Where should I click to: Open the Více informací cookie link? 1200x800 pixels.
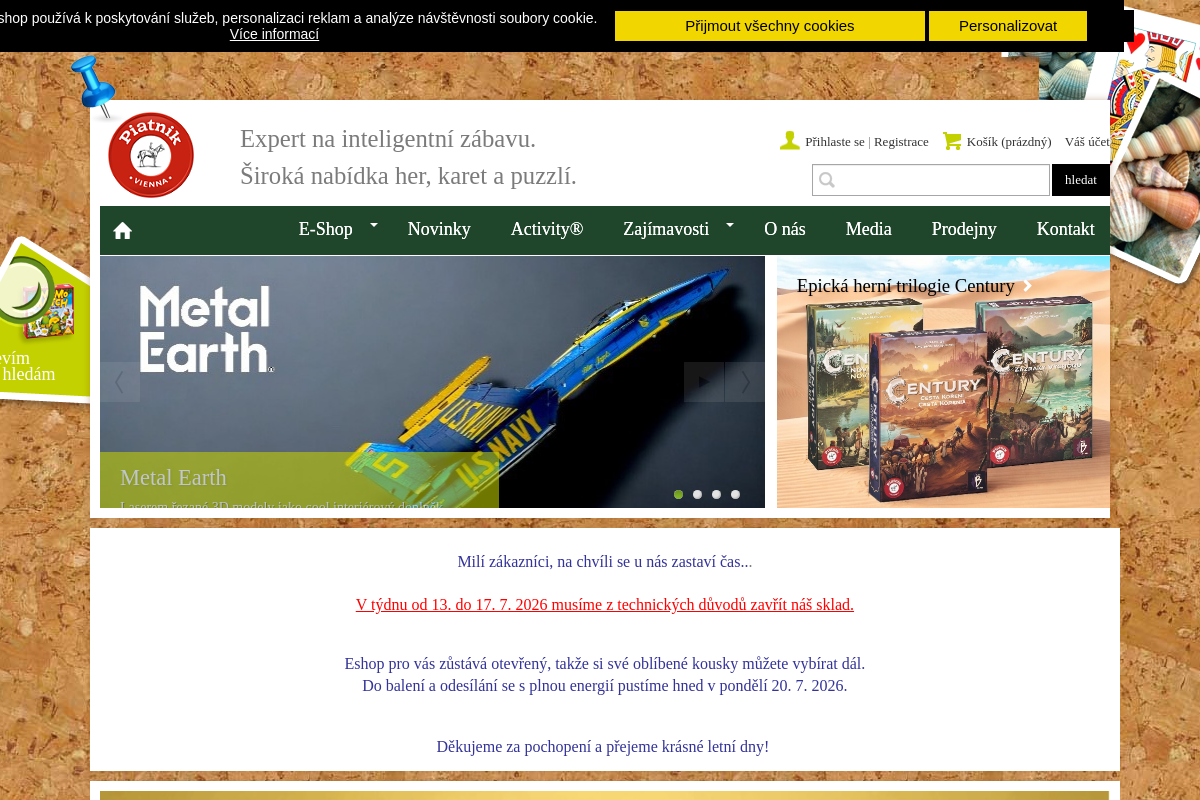(x=274, y=34)
